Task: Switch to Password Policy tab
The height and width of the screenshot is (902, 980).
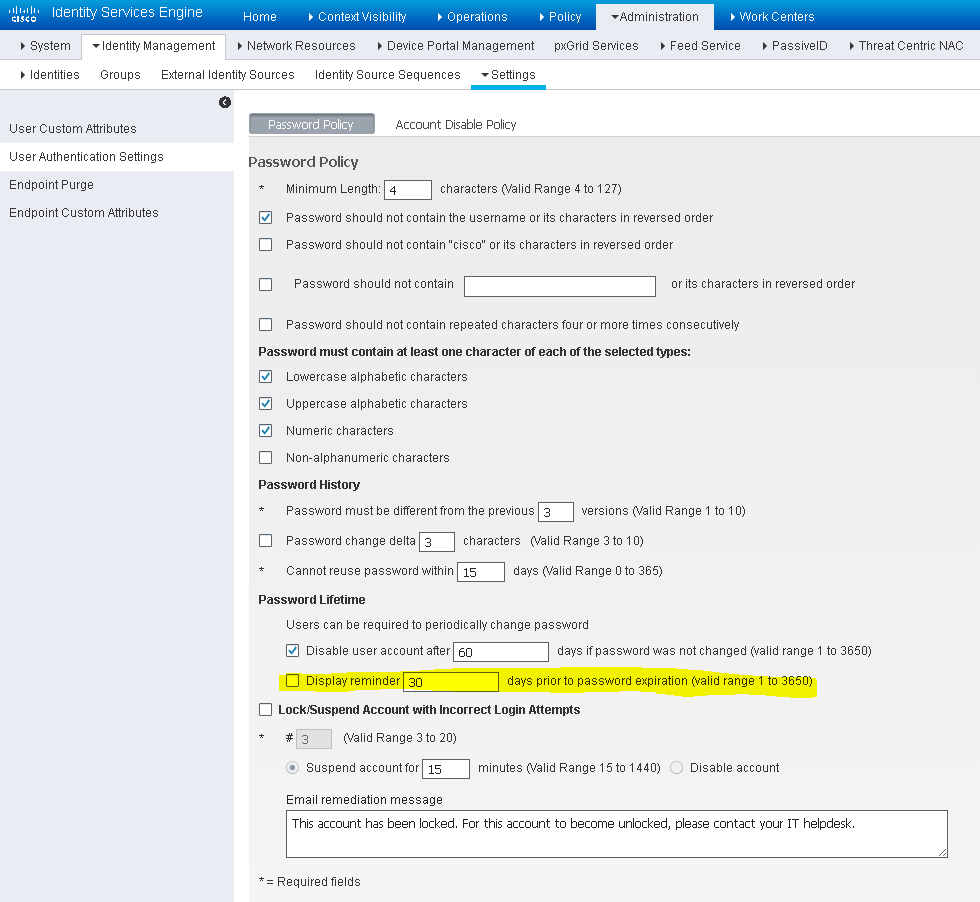Action: coord(311,124)
